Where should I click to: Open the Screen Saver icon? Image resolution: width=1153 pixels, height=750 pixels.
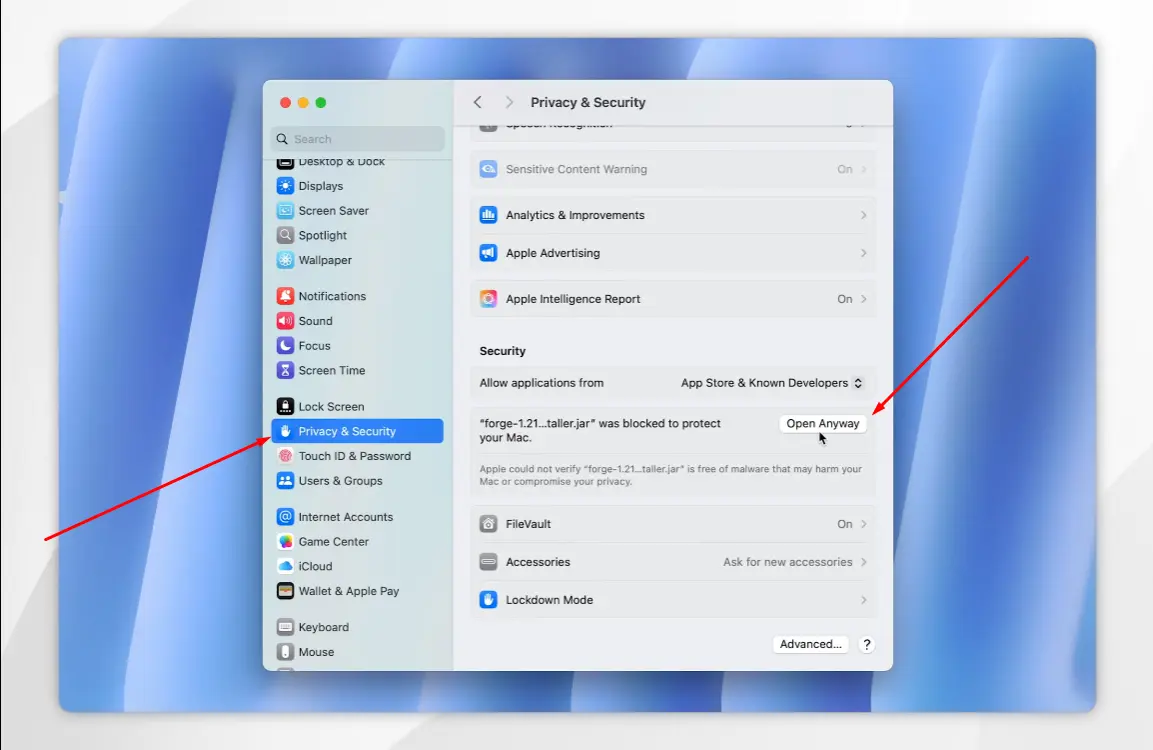(285, 210)
